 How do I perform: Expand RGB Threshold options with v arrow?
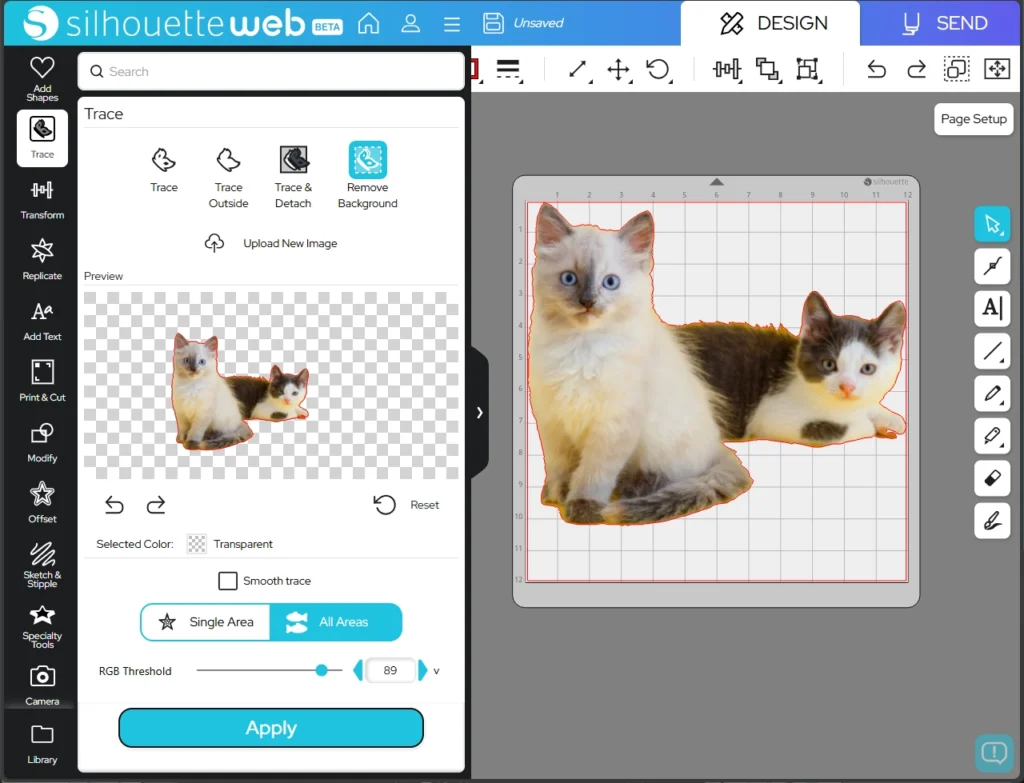tap(437, 671)
